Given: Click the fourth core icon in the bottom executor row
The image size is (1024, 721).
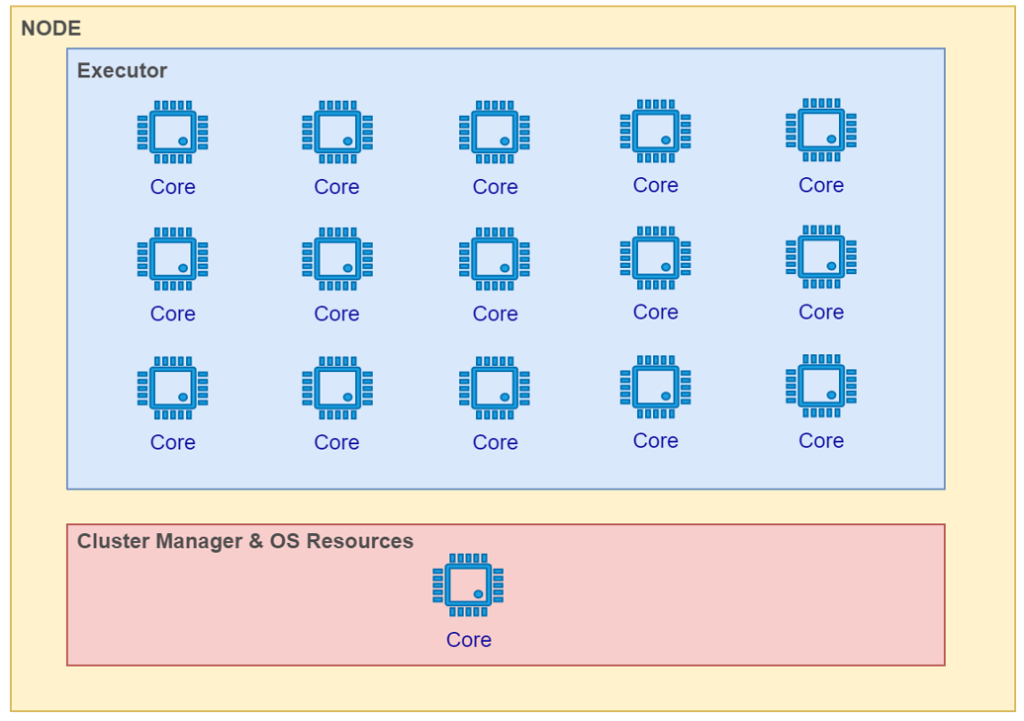Looking at the screenshot, I should 655,387.
